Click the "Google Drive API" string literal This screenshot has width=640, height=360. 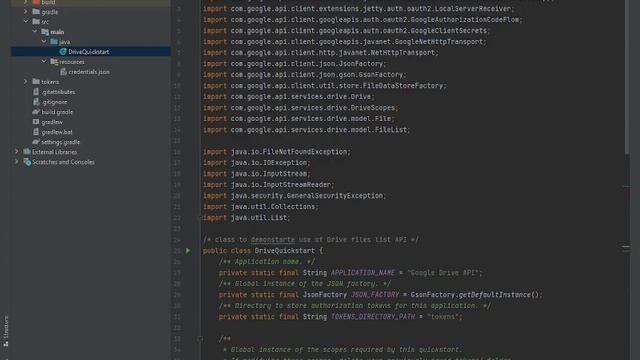pos(444,273)
